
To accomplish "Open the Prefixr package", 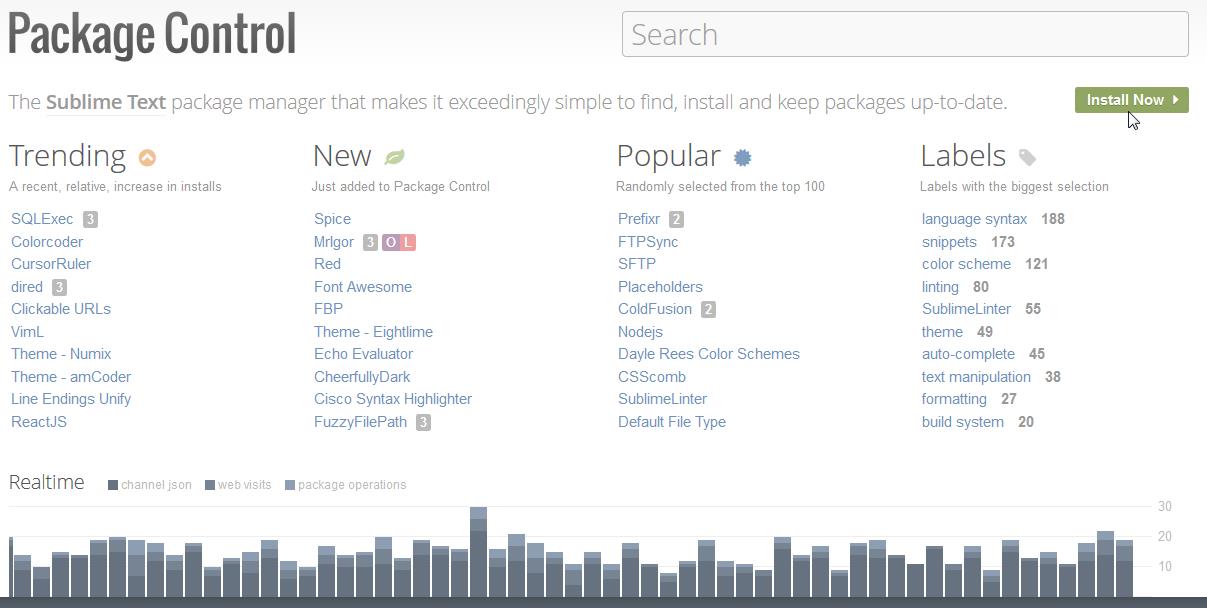I will (x=639, y=219).
